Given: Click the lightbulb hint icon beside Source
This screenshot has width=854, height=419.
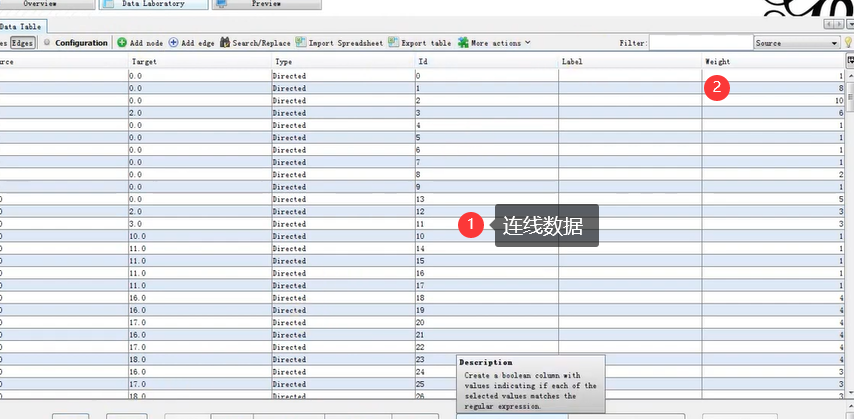Looking at the screenshot, I should [848, 42].
